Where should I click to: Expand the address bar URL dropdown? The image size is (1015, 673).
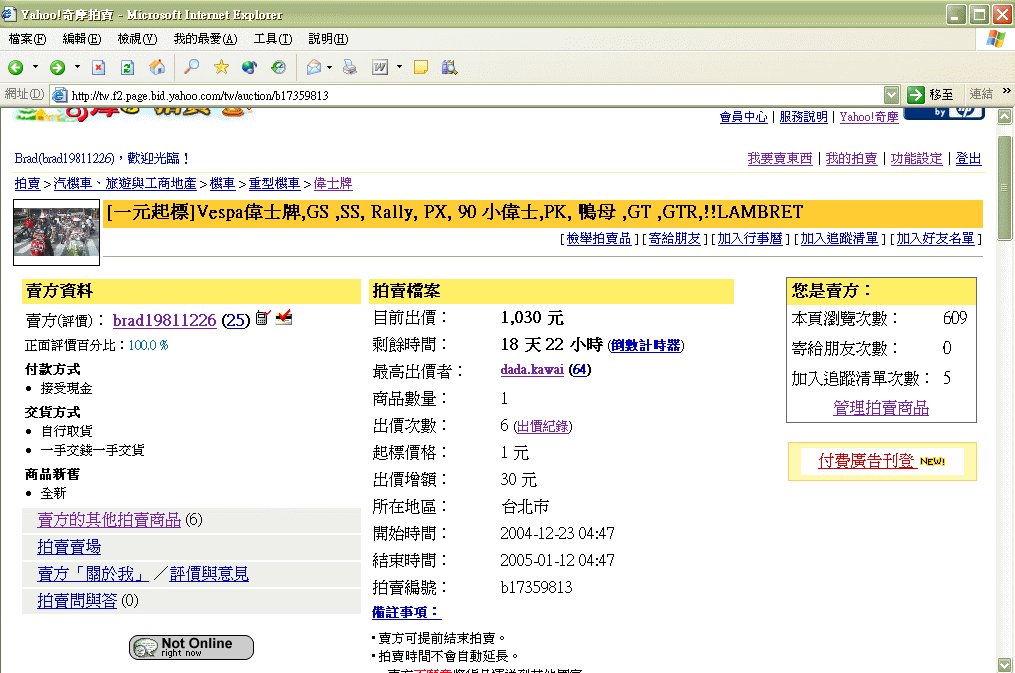click(892, 94)
